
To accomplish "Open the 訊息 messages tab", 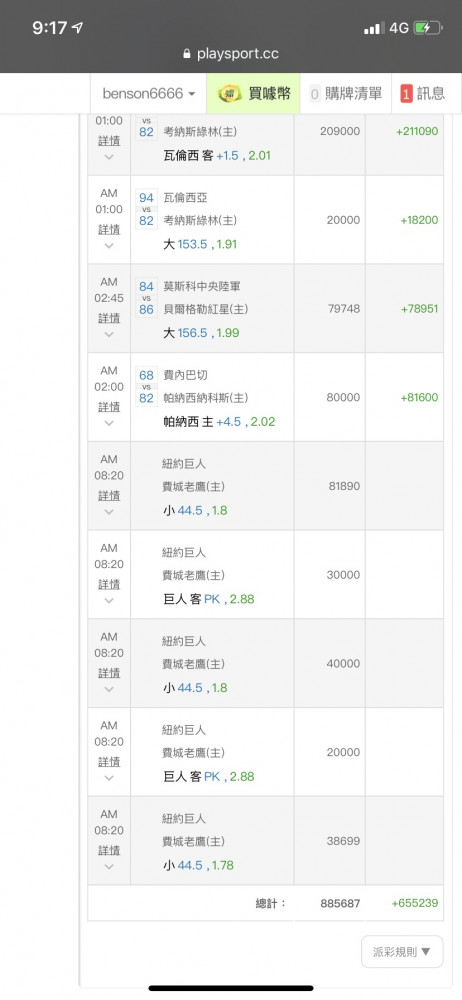I will coord(422,94).
